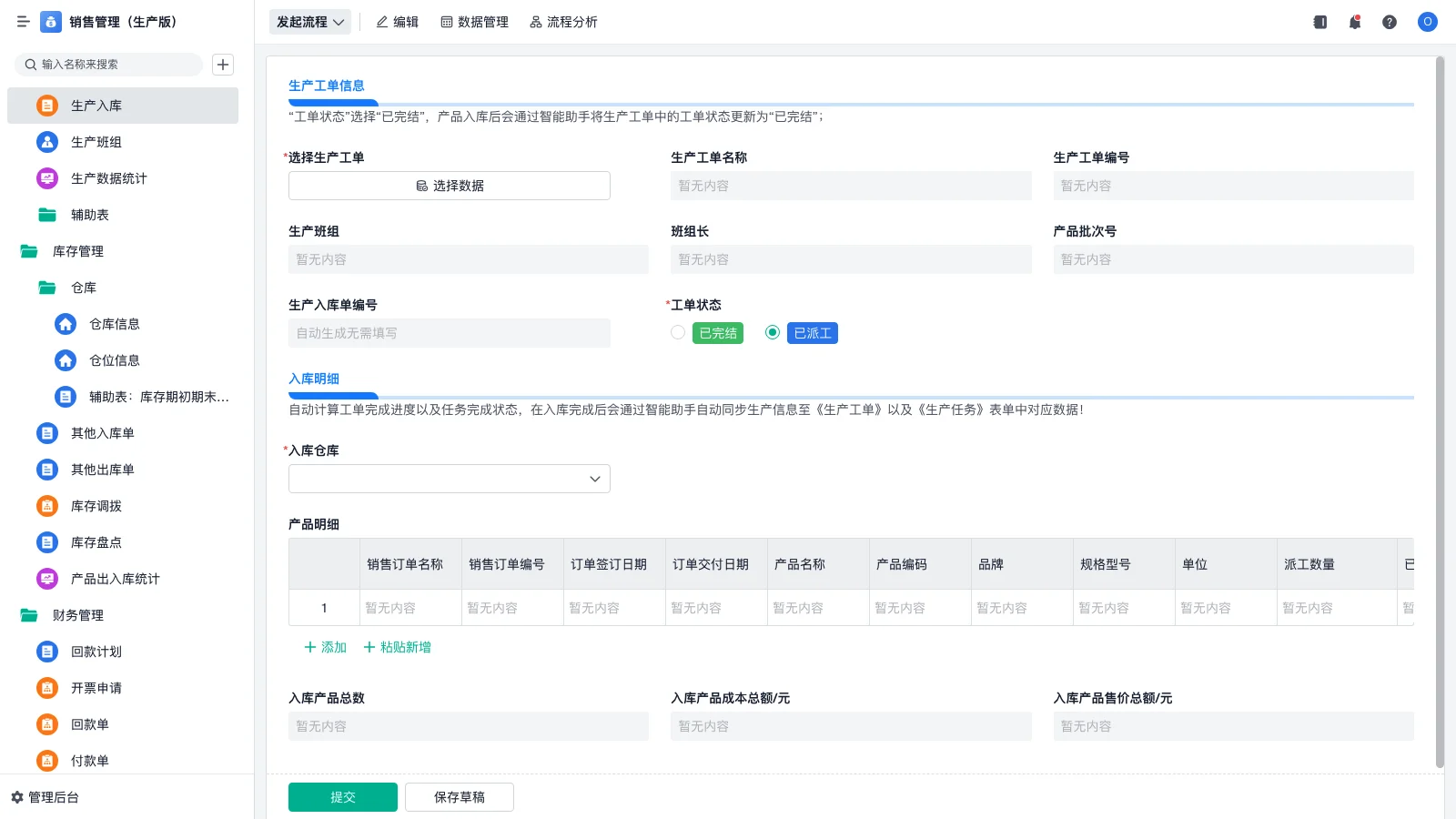Click the green 提交 submit button
This screenshot has height=819, width=1456.
[x=343, y=796]
